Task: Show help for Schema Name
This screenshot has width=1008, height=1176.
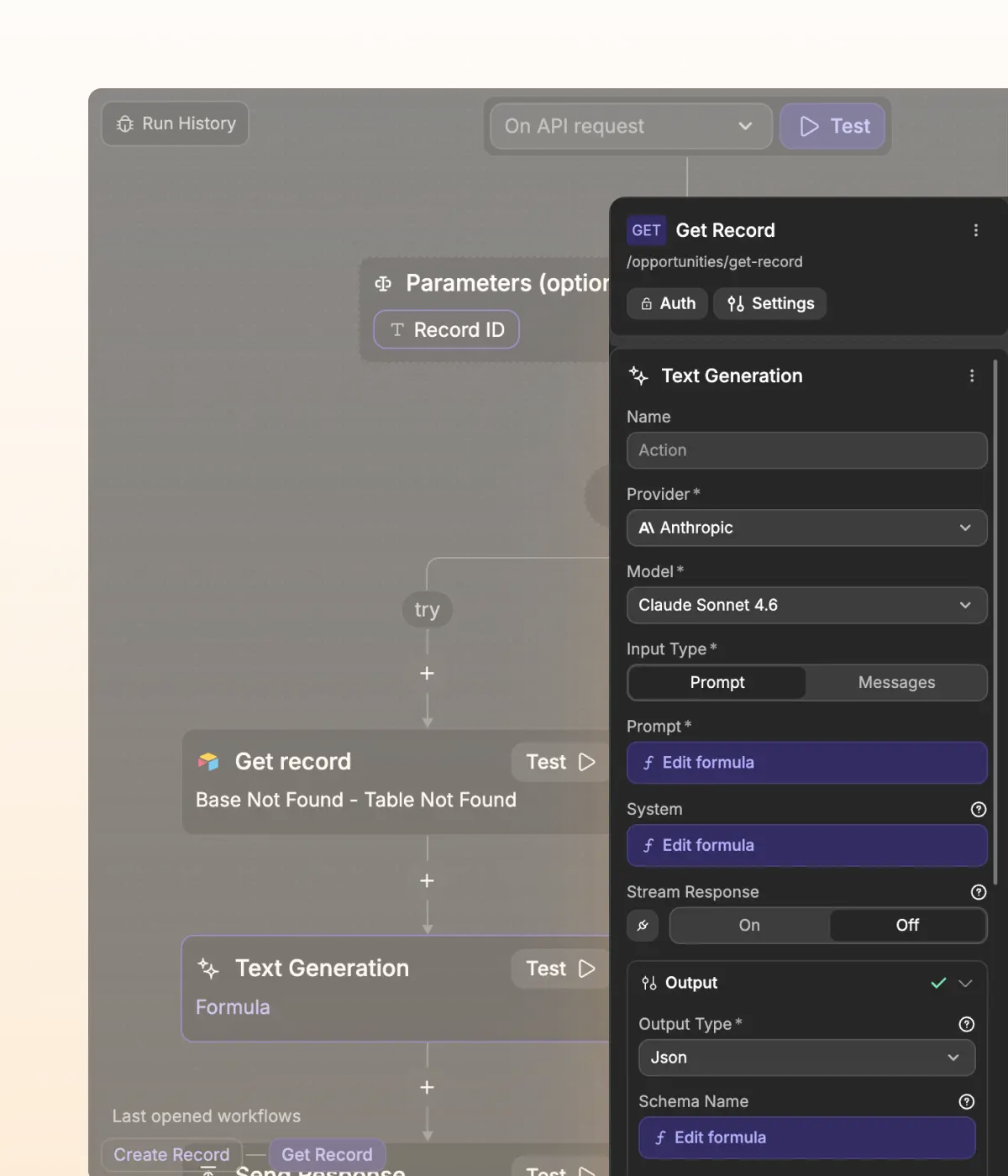Action: 966,1101
